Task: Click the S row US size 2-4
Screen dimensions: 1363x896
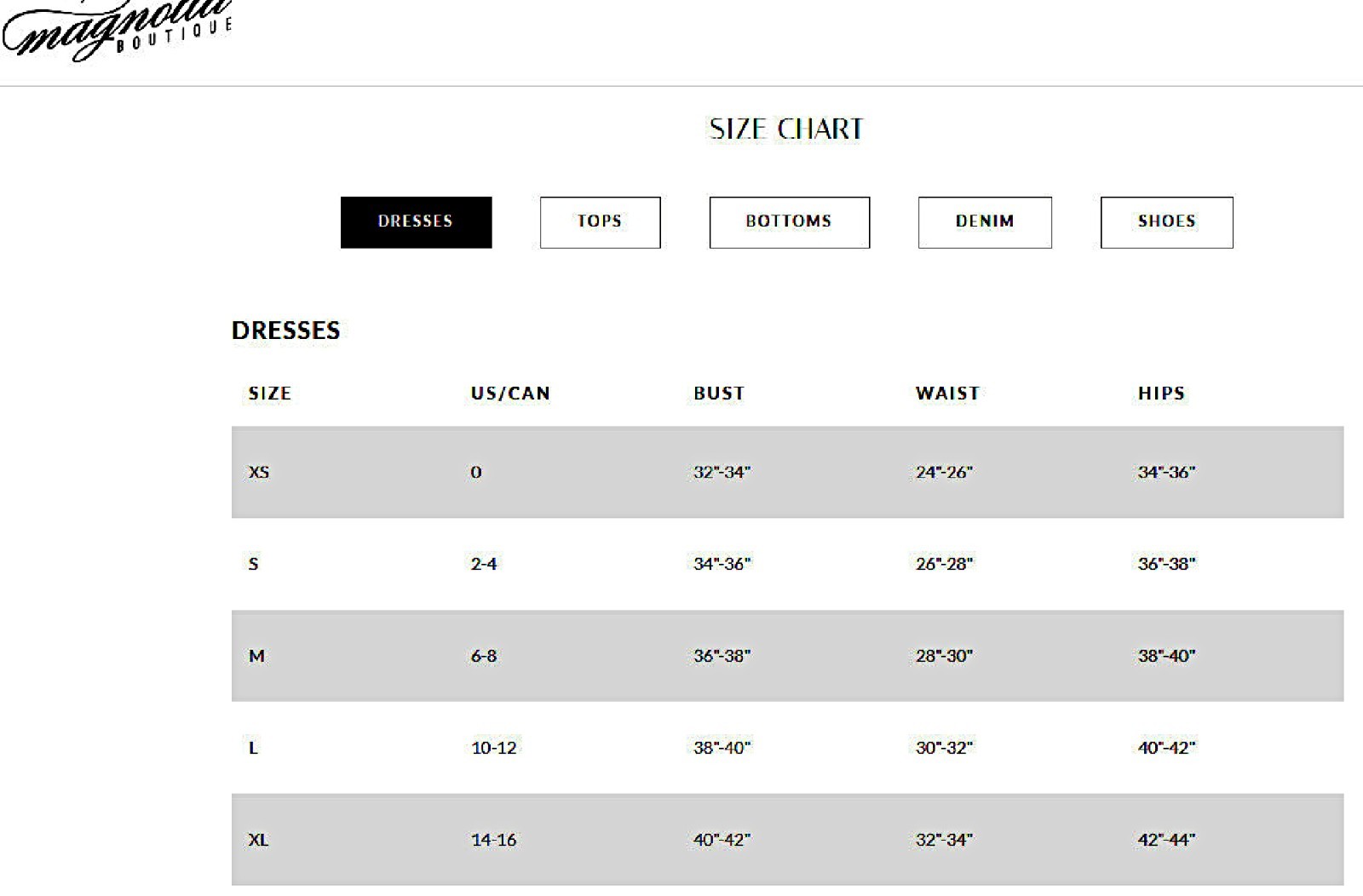Action: click(484, 564)
